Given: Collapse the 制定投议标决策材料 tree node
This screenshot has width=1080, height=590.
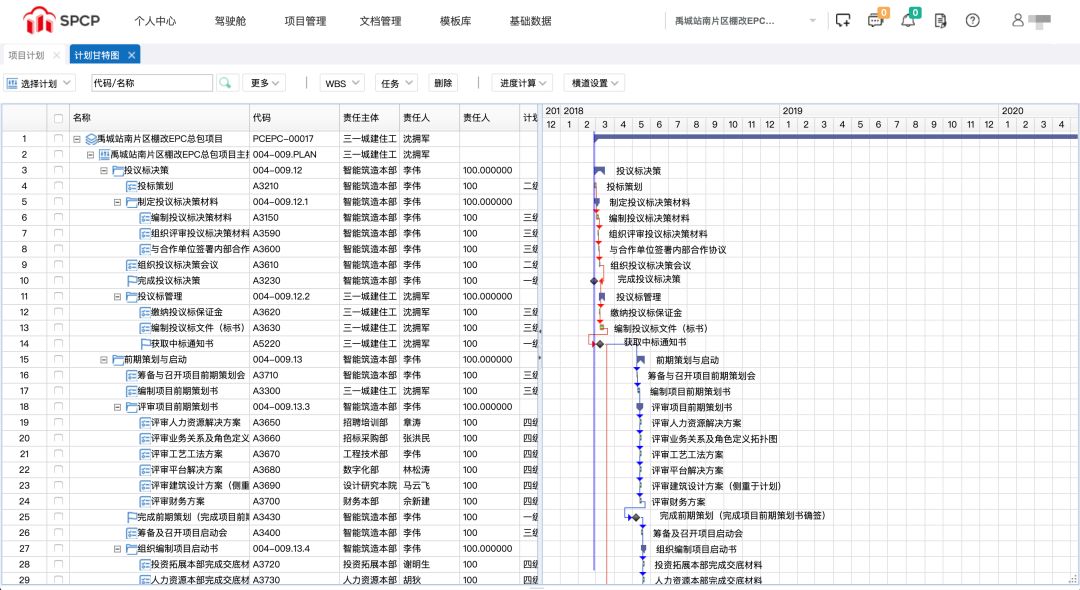Looking at the screenshot, I should tap(117, 202).
